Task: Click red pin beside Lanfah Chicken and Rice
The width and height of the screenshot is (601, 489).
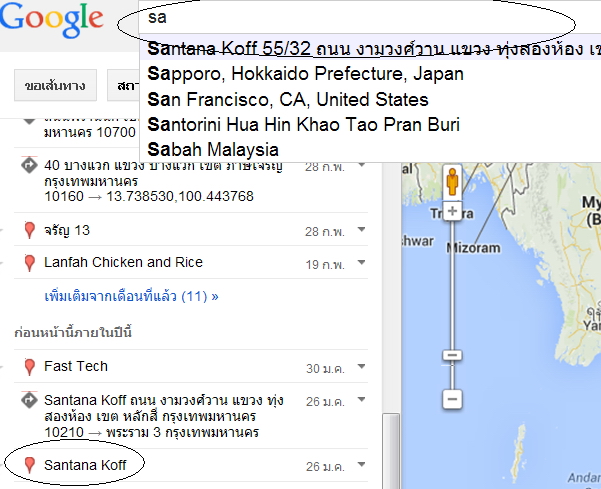Action: 30,263
